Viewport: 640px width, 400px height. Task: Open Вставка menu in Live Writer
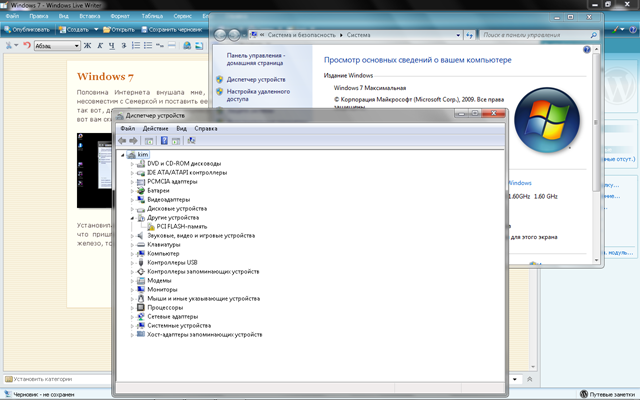[90, 16]
